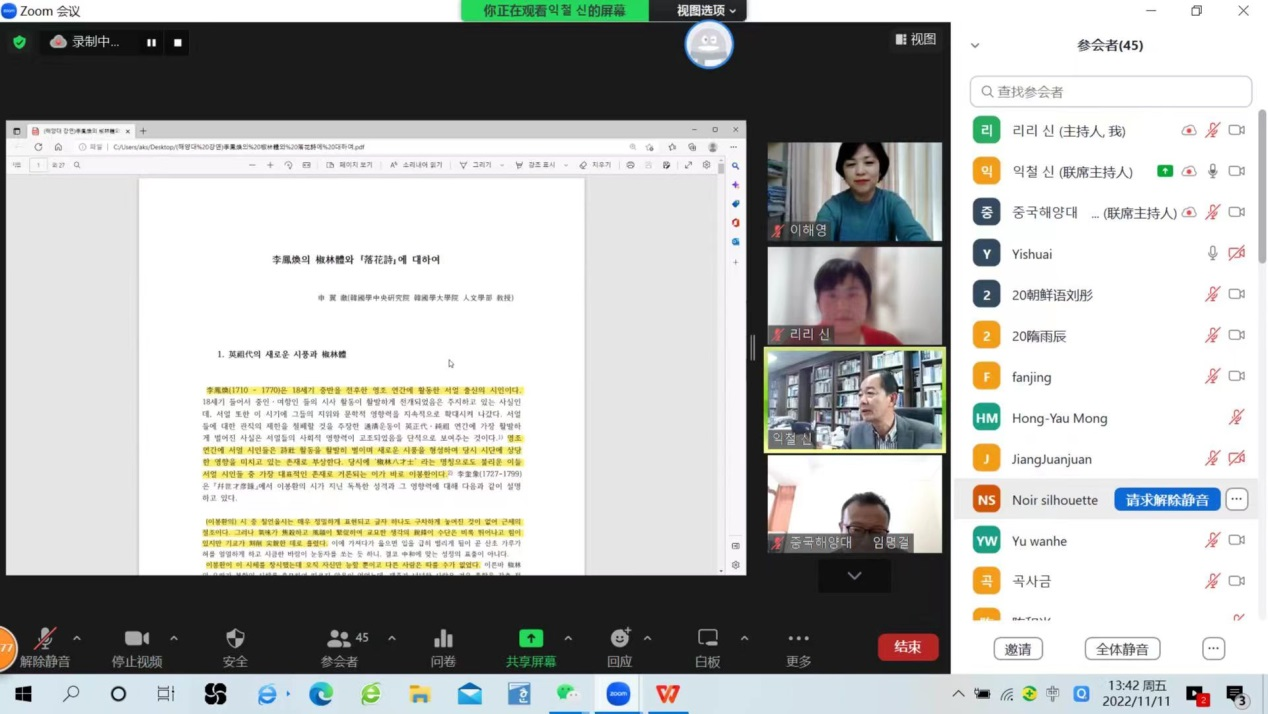Open the 安全 security options
Screen dimensions: 1268x714
pos(235,647)
